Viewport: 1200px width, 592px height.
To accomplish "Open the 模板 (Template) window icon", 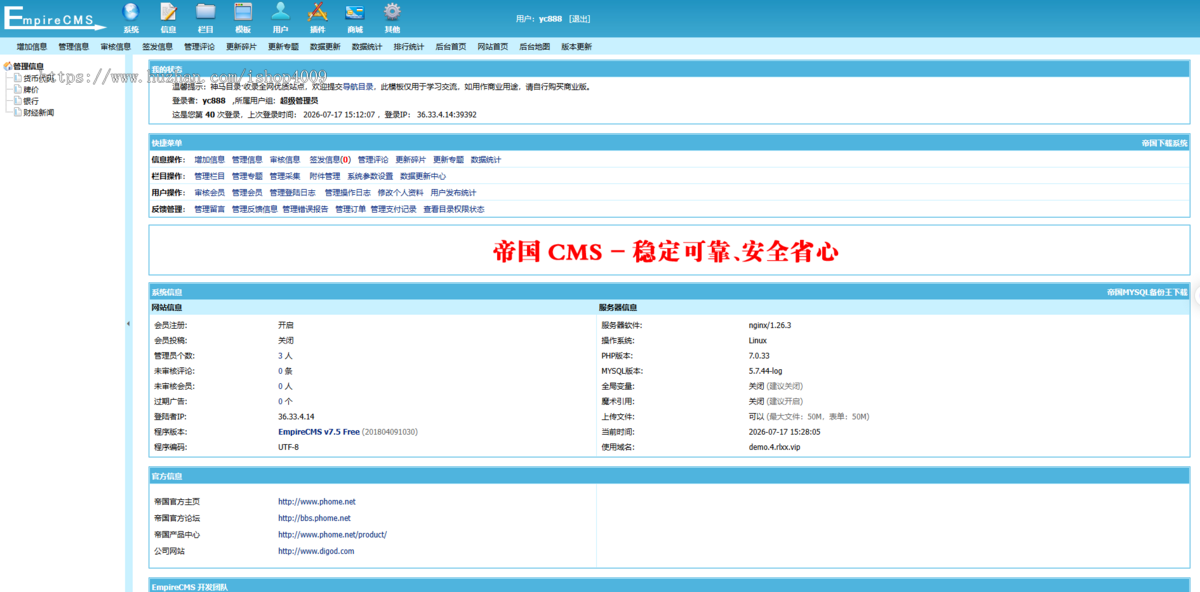I will [x=243, y=12].
